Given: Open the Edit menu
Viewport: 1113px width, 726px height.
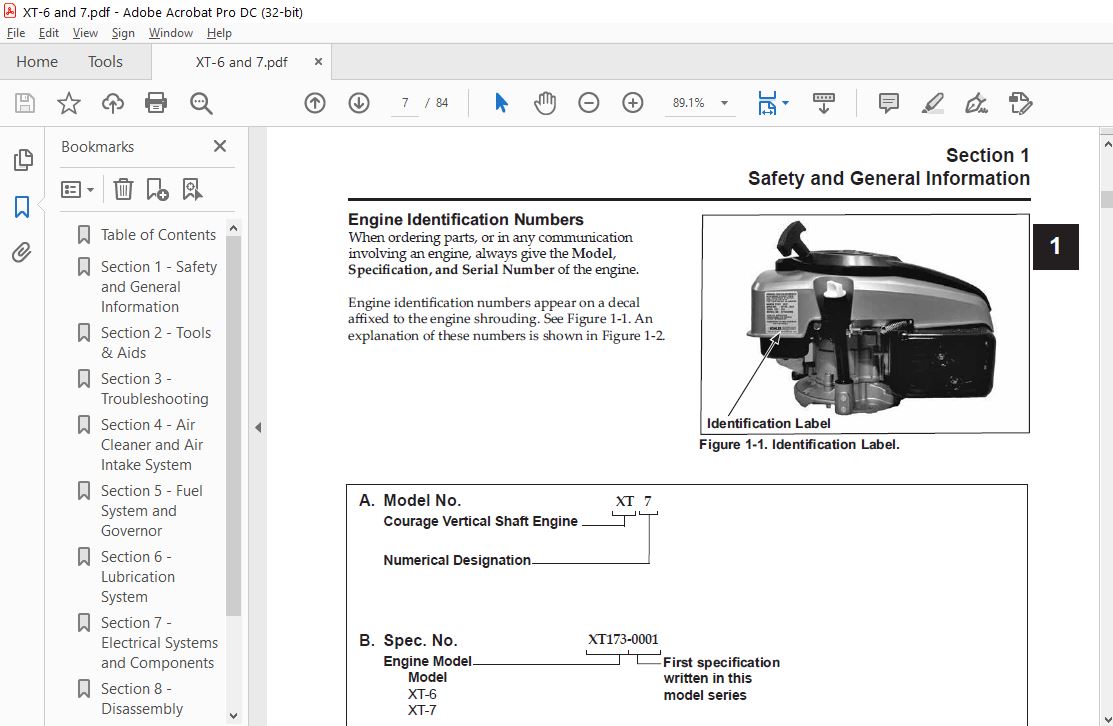Looking at the screenshot, I should coord(48,33).
